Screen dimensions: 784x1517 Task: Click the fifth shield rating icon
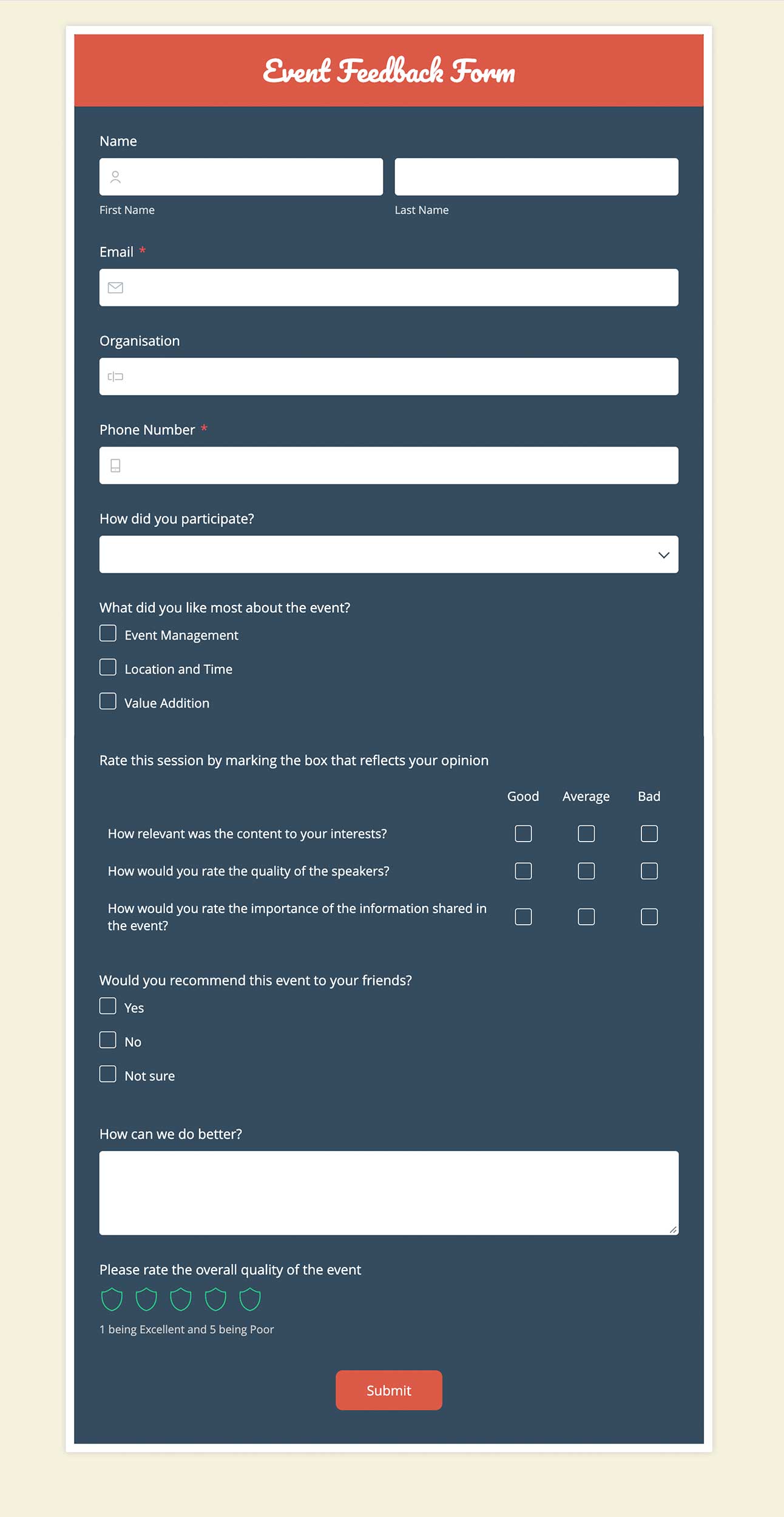click(250, 1299)
